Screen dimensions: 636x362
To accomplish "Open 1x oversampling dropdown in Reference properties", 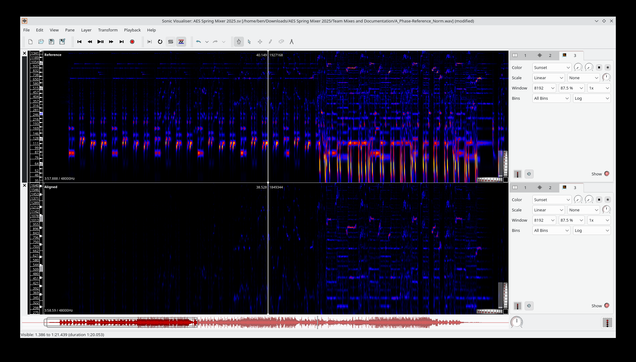I will click(x=599, y=88).
